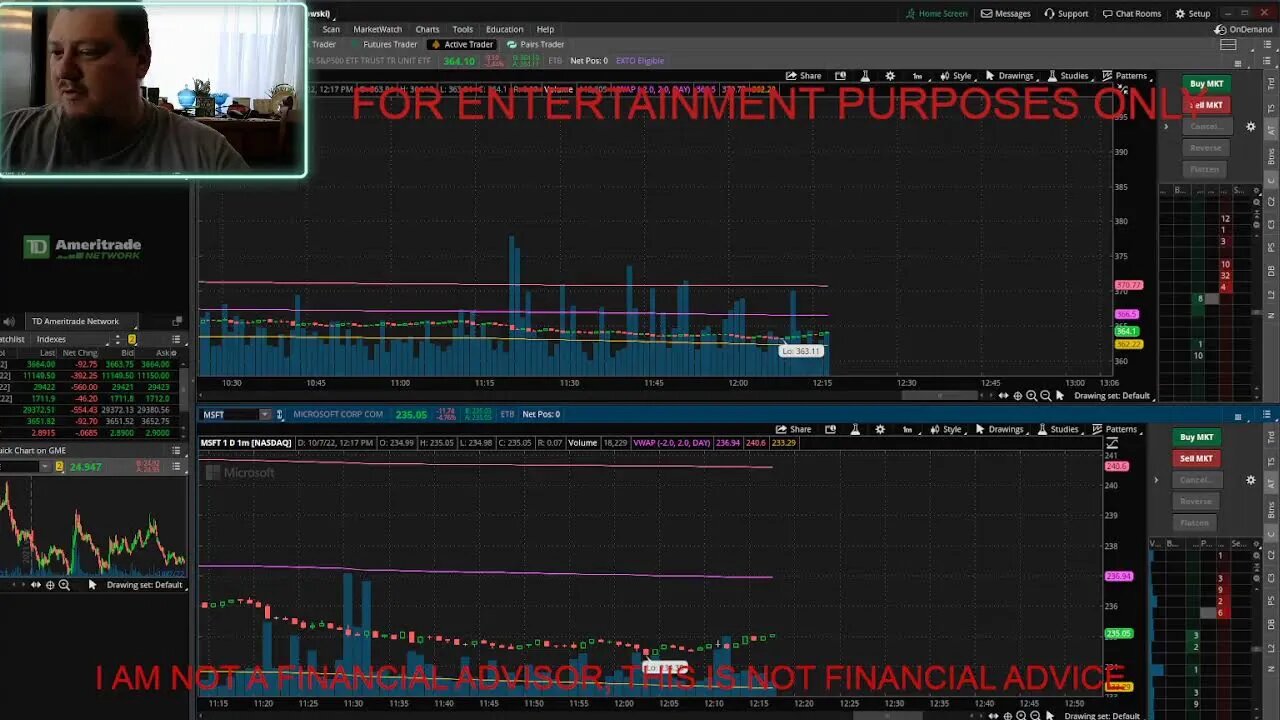Screen dimensions: 1280x720
Task: Click Sell MKT in upper panel
Action: (x=1206, y=105)
